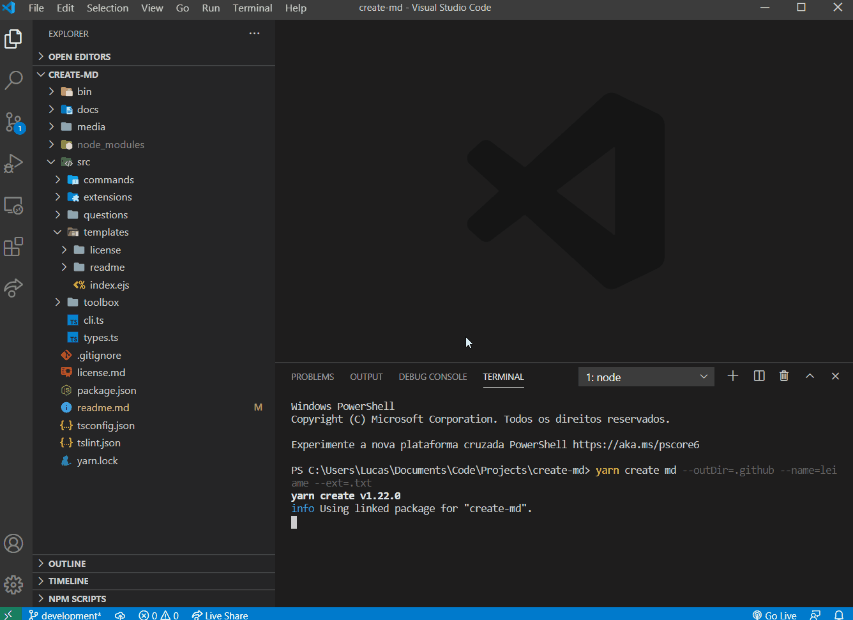
Task: Open the Terminal menu
Action: coord(252,8)
